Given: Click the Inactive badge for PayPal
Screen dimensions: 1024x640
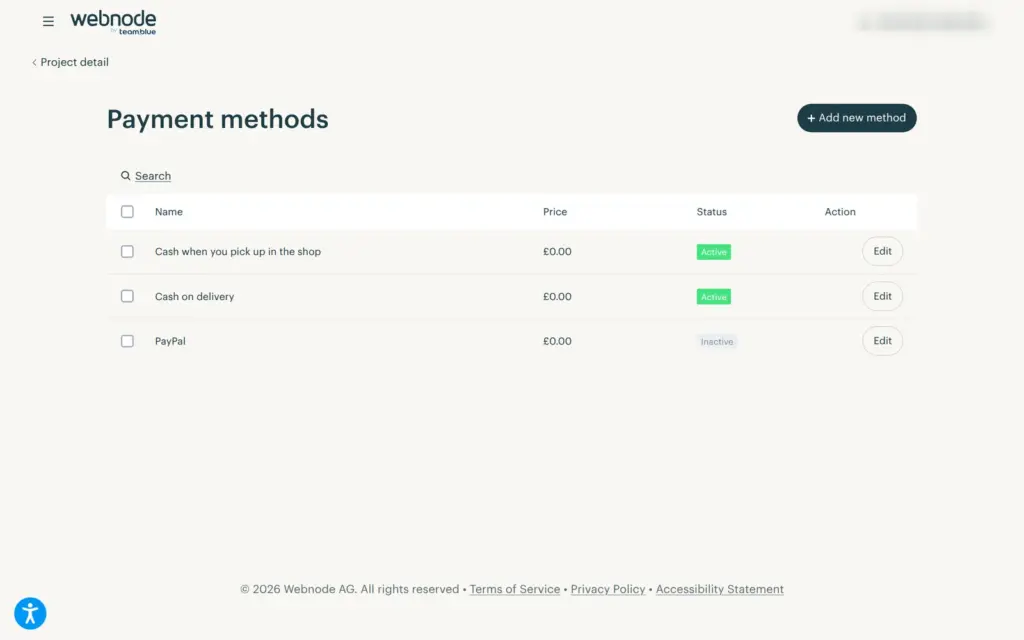Looking at the screenshot, I should click(x=716, y=342).
